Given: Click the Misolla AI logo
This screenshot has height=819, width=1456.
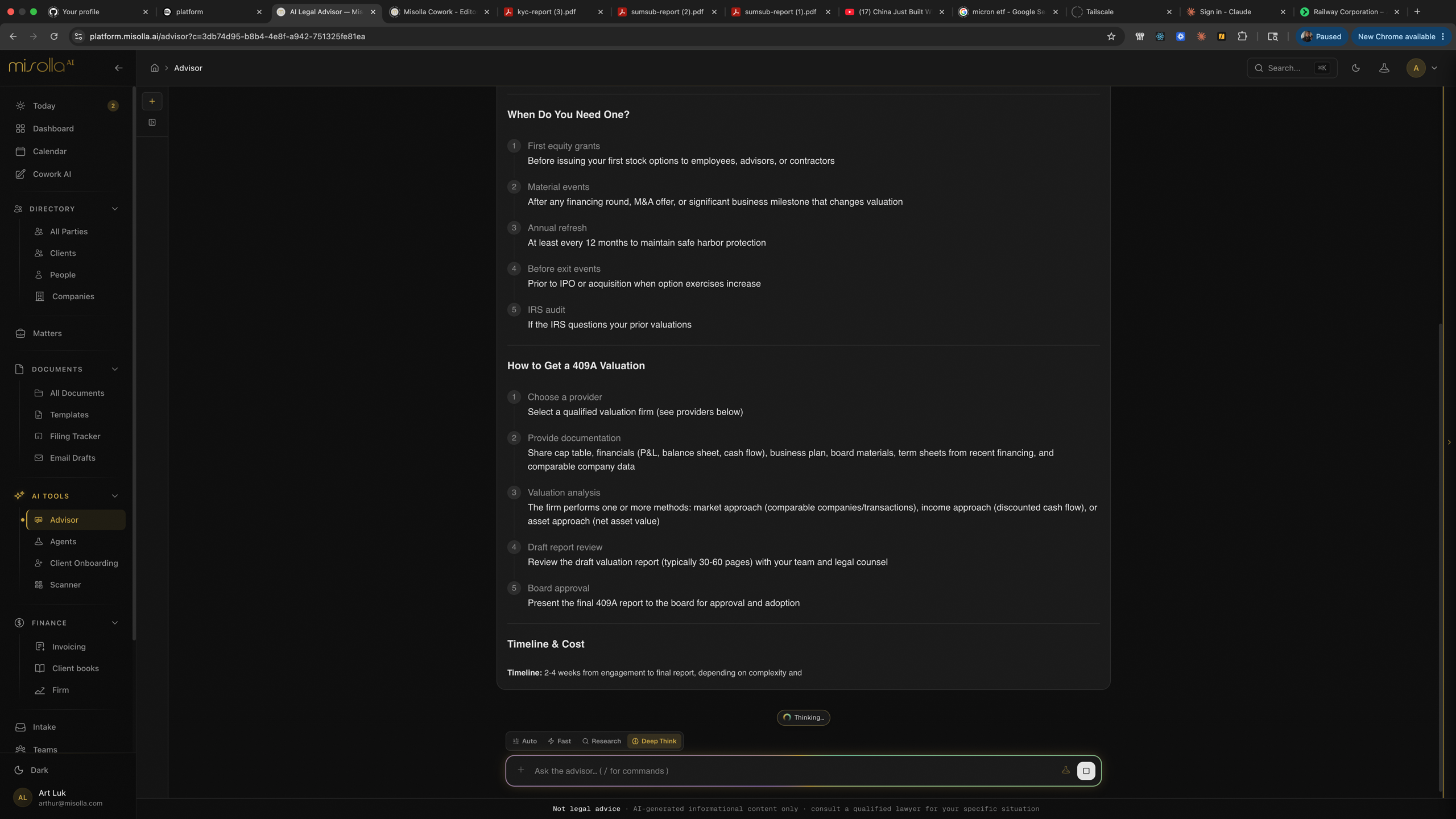Looking at the screenshot, I should (x=42, y=65).
